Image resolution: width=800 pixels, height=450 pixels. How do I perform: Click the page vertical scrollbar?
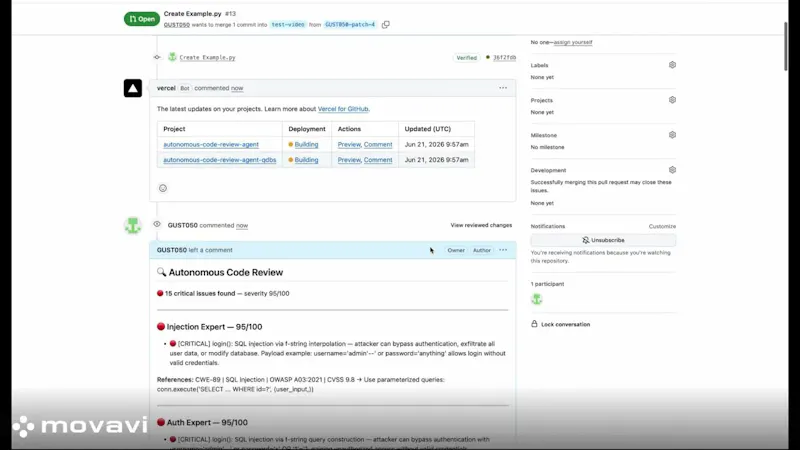pyautogui.click(x=786, y=47)
